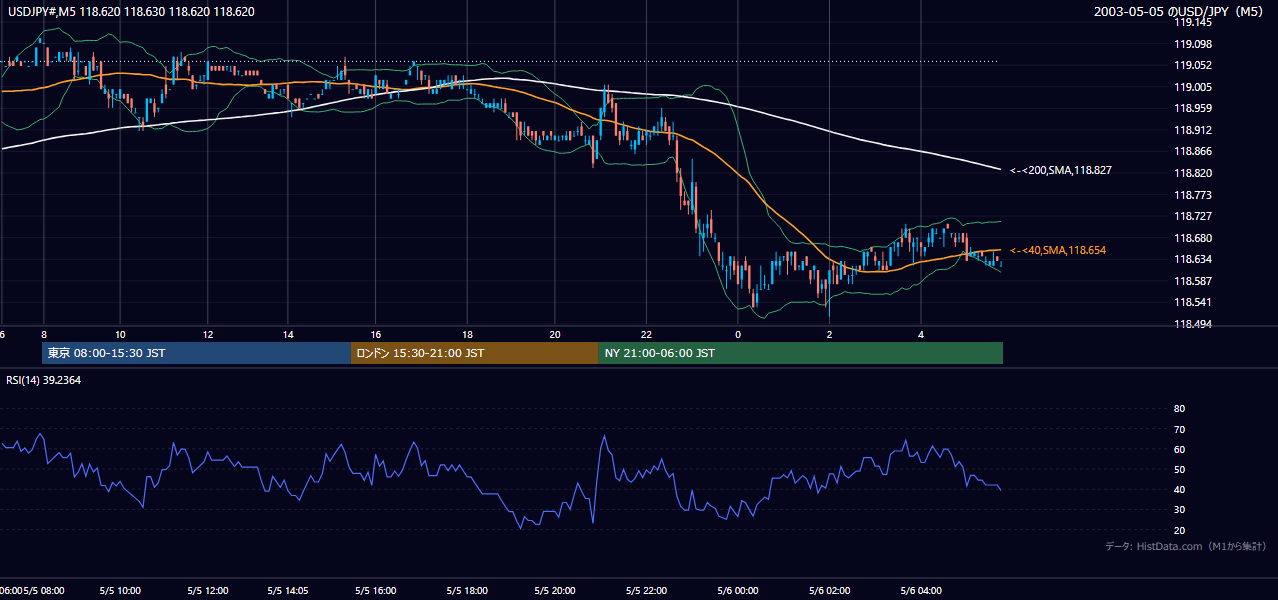1278x600 pixels.
Task: Click the 5/5 22:00 date label
Action: click(647, 591)
